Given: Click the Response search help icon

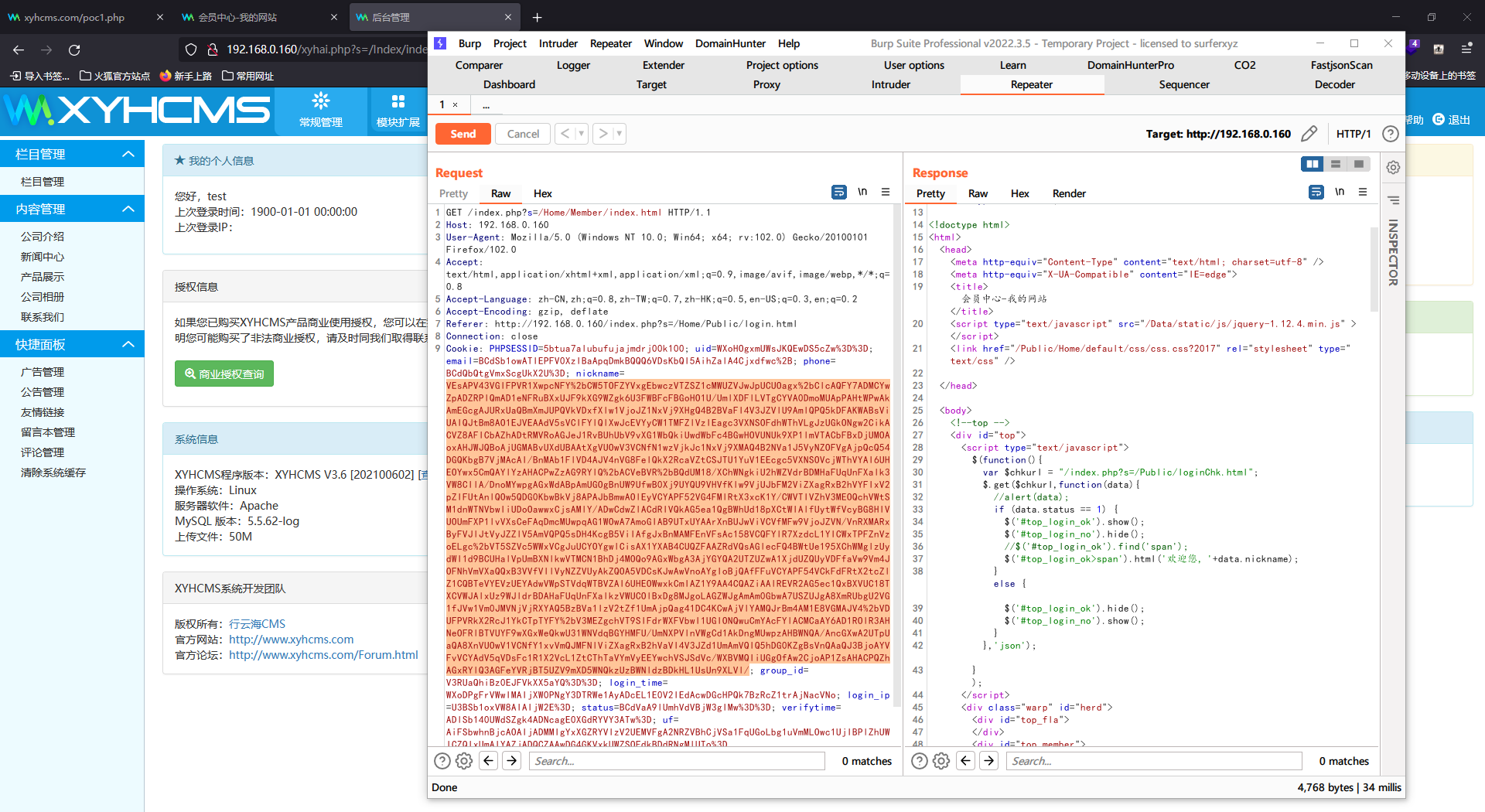Looking at the screenshot, I should click(x=920, y=761).
